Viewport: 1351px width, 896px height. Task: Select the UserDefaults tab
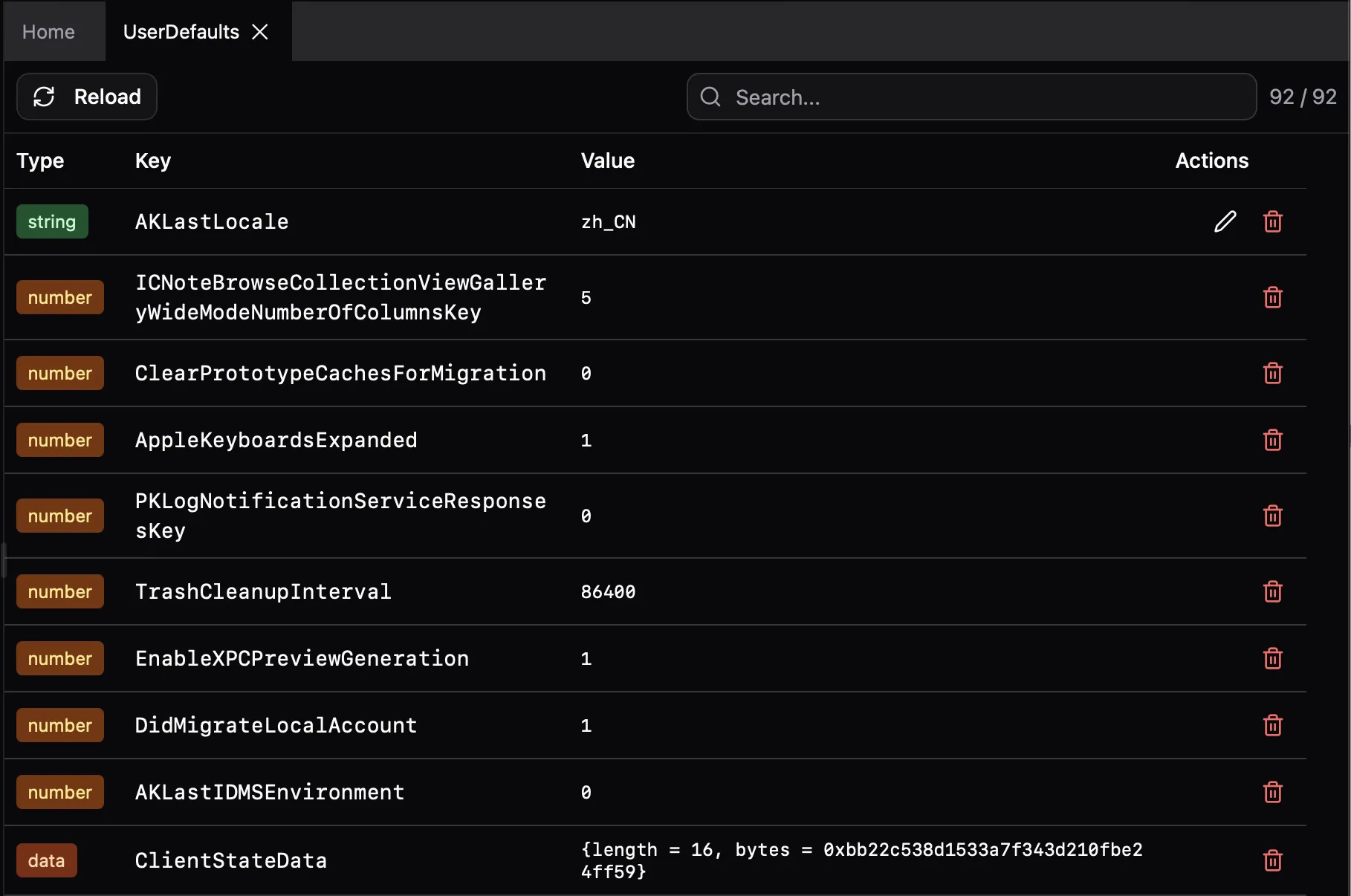181,31
